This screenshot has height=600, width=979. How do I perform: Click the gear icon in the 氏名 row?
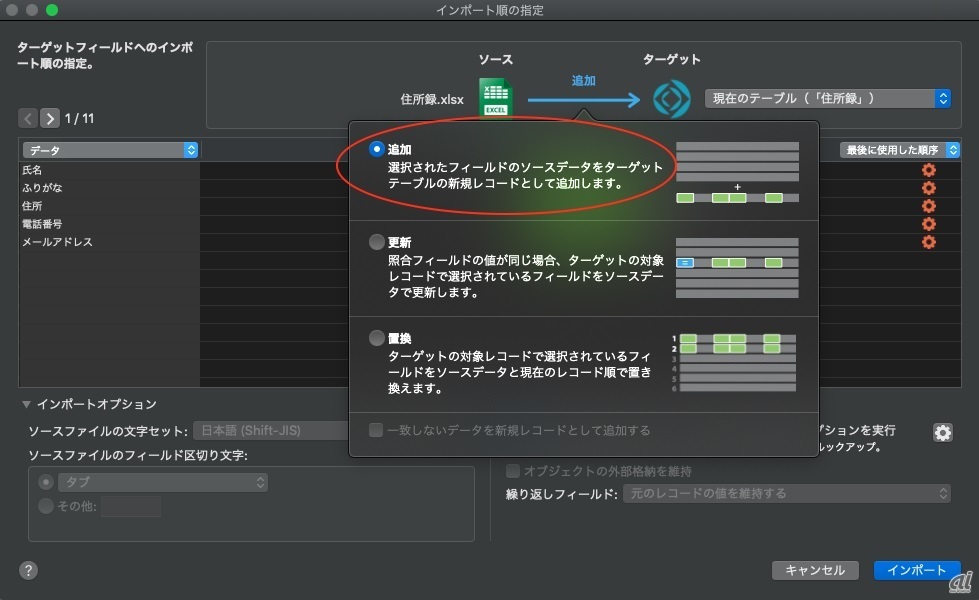tap(928, 170)
